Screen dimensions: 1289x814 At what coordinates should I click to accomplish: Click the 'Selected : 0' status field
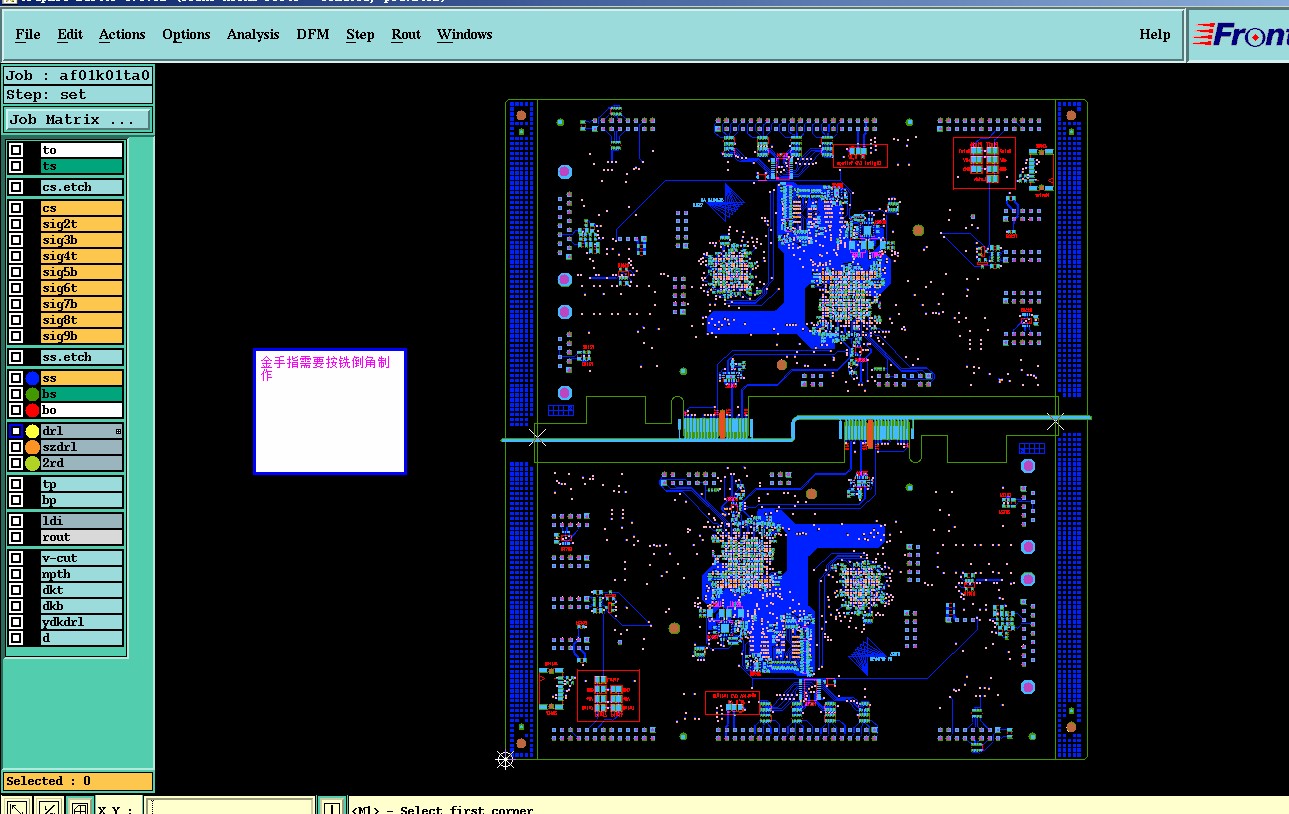click(78, 781)
